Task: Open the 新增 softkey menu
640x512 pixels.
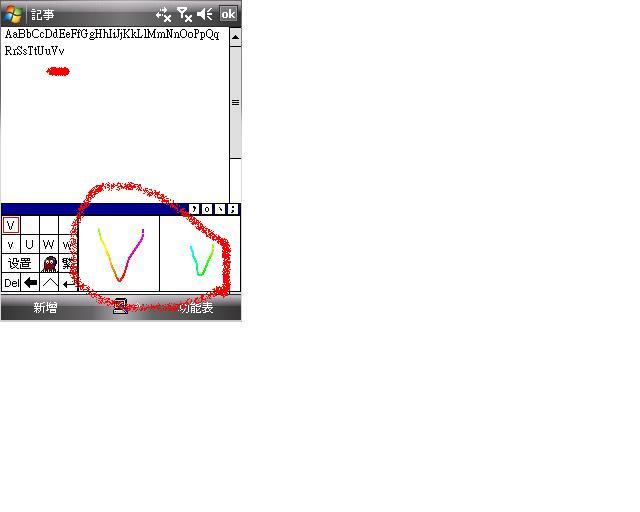Action: pos(45,308)
